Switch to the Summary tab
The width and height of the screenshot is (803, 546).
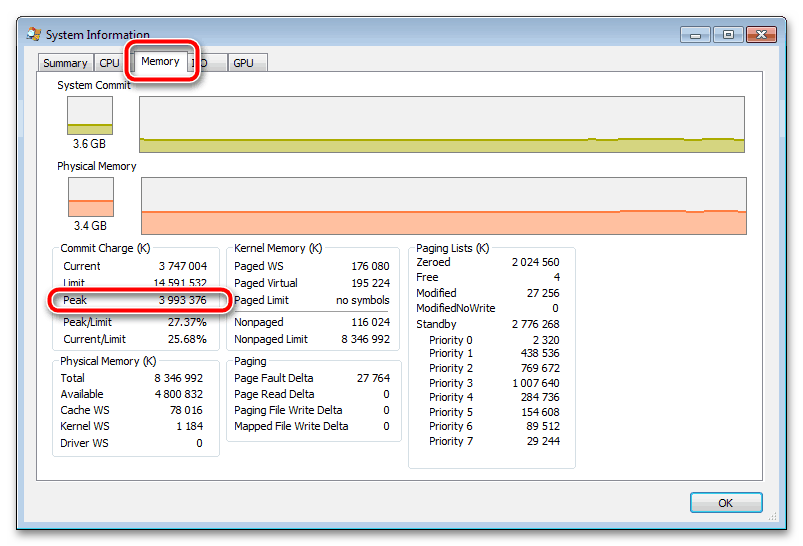tap(65, 63)
